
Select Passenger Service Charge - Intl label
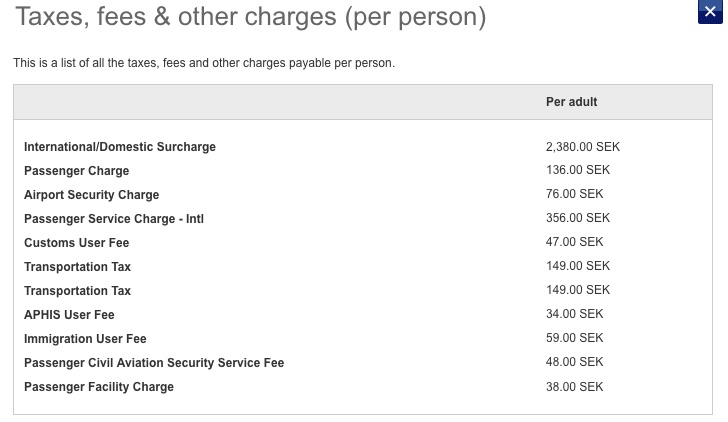tap(114, 219)
